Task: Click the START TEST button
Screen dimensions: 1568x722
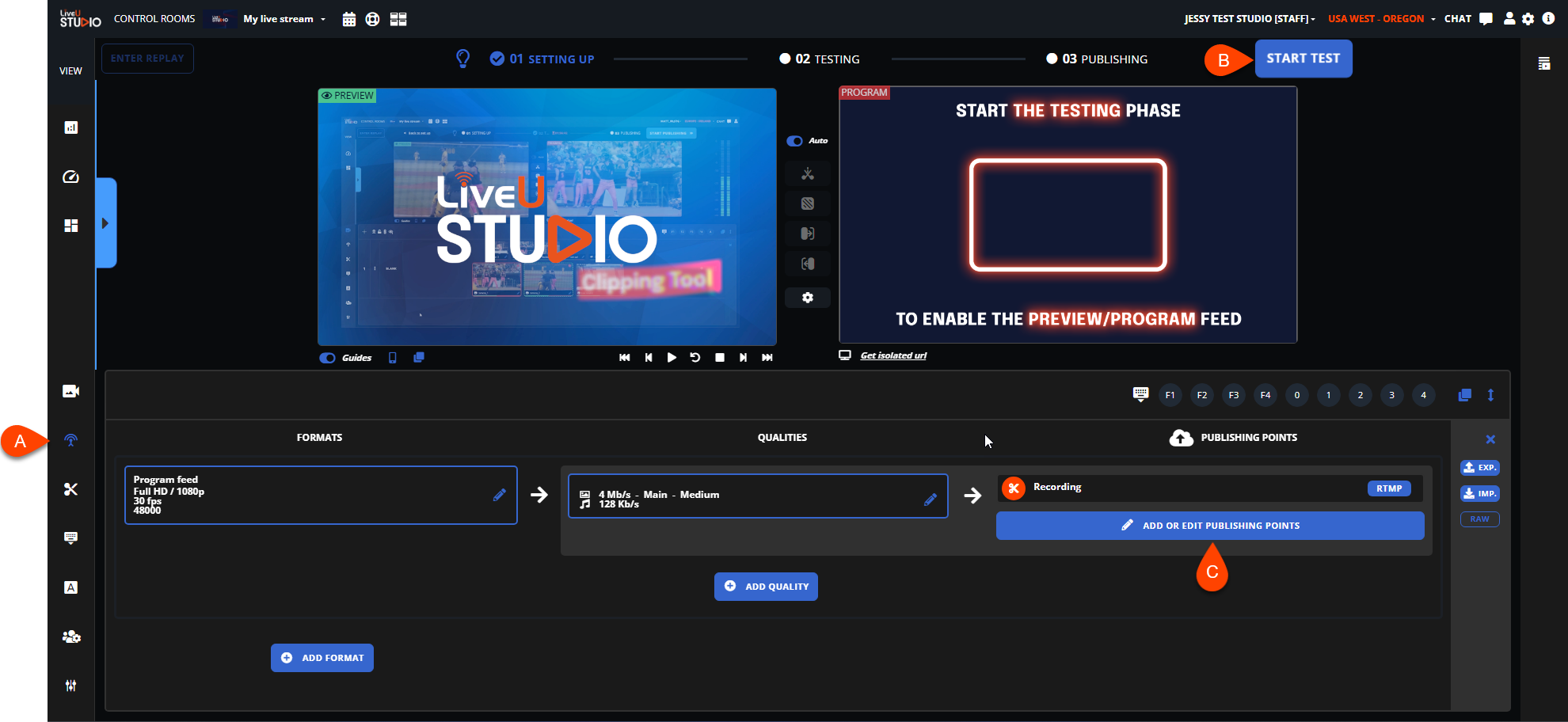Action: point(1303,59)
